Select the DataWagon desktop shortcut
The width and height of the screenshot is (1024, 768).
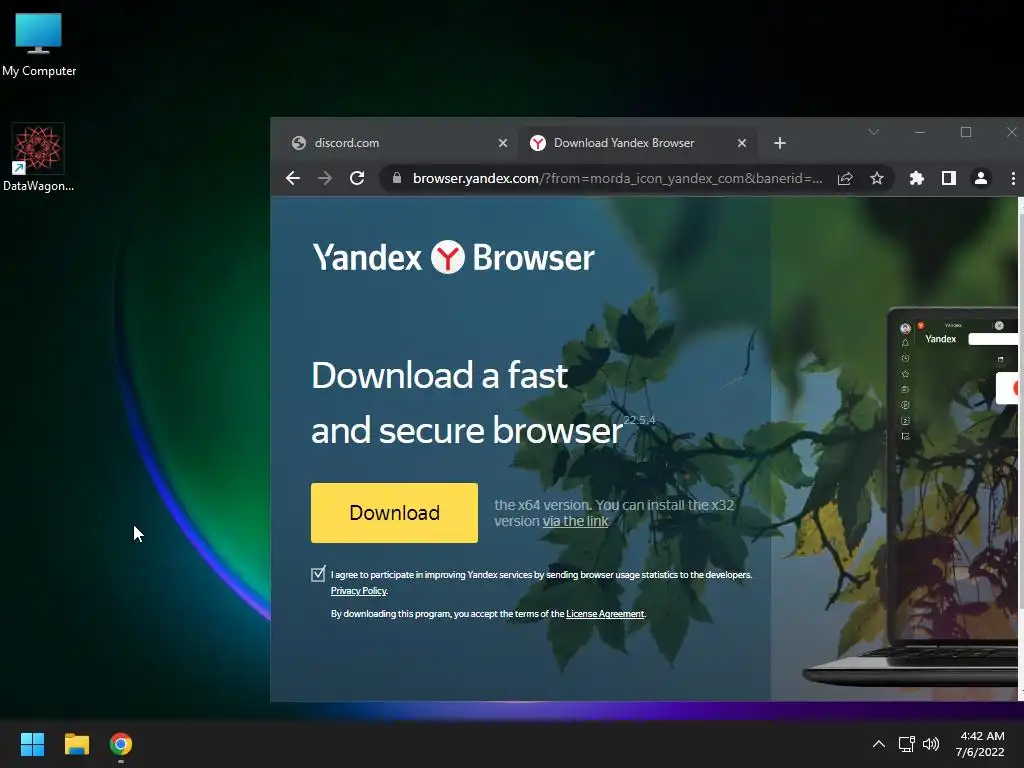pyautogui.click(x=38, y=157)
